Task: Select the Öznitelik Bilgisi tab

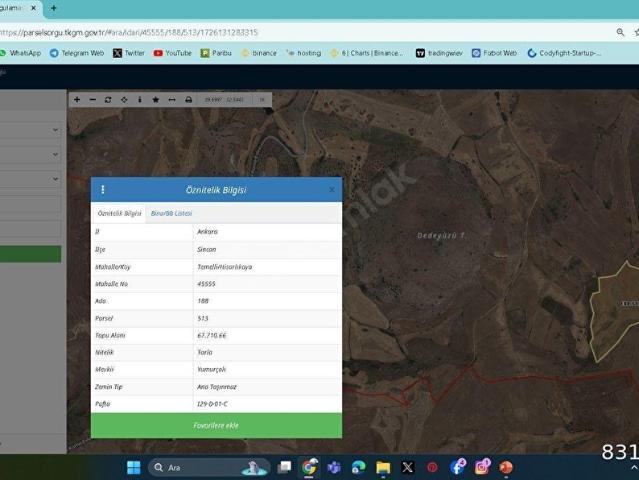Action: click(119, 213)
